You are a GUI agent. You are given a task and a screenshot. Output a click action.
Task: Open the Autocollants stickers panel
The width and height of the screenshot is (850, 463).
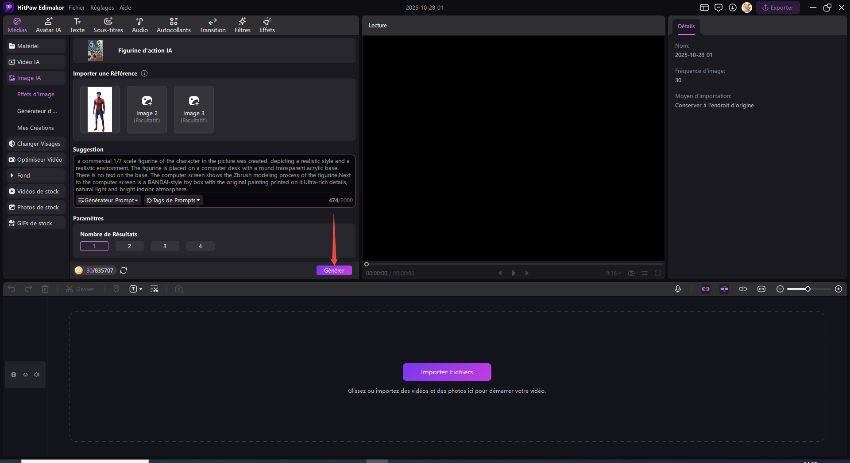(174, 24)
